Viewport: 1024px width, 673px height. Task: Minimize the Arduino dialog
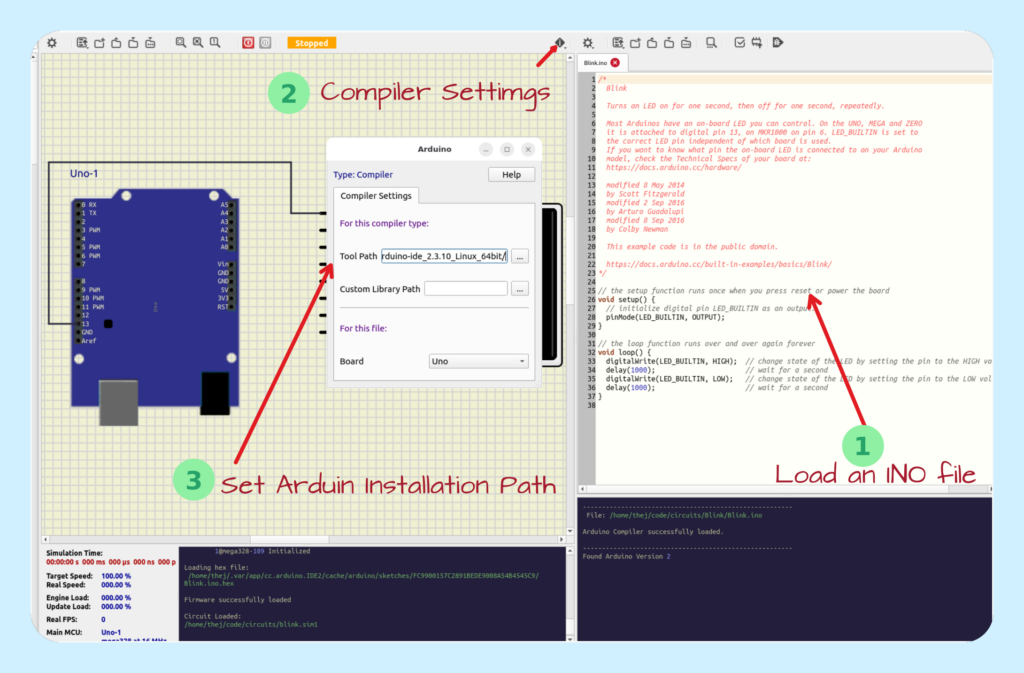tap(486, 149)
